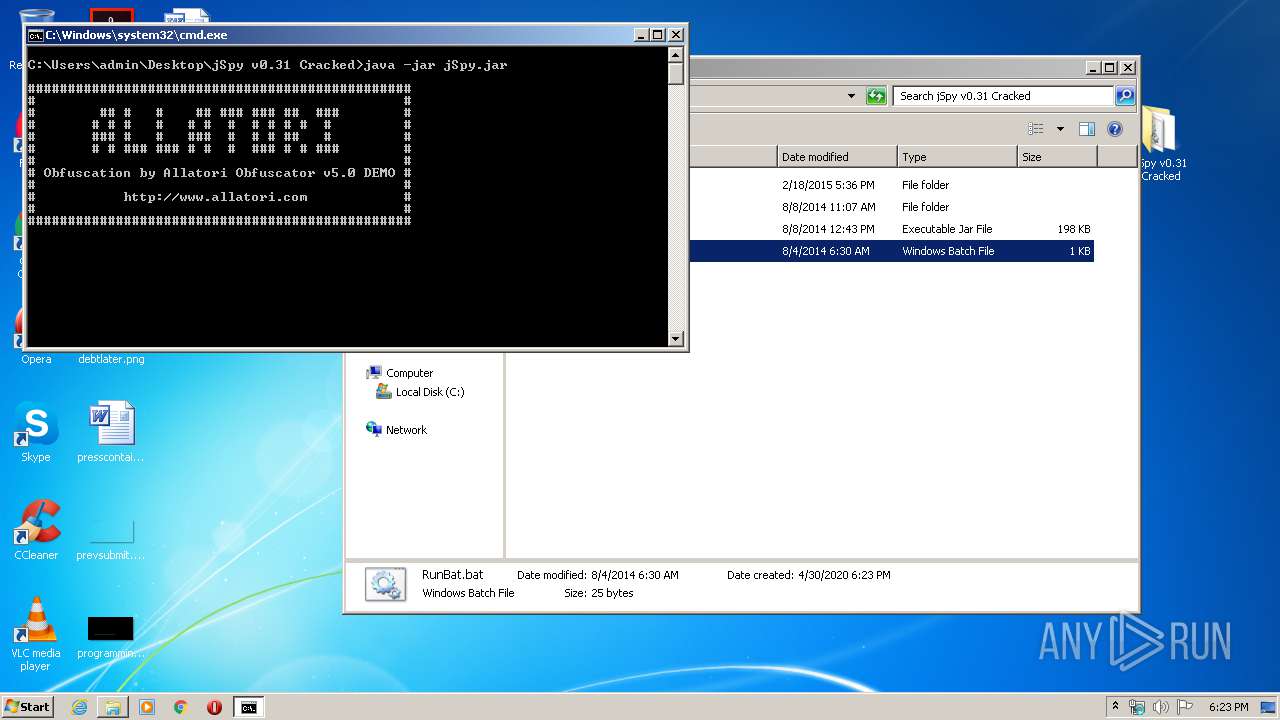Launch Windows Media Player from taskbar

[x=147, y=707]
